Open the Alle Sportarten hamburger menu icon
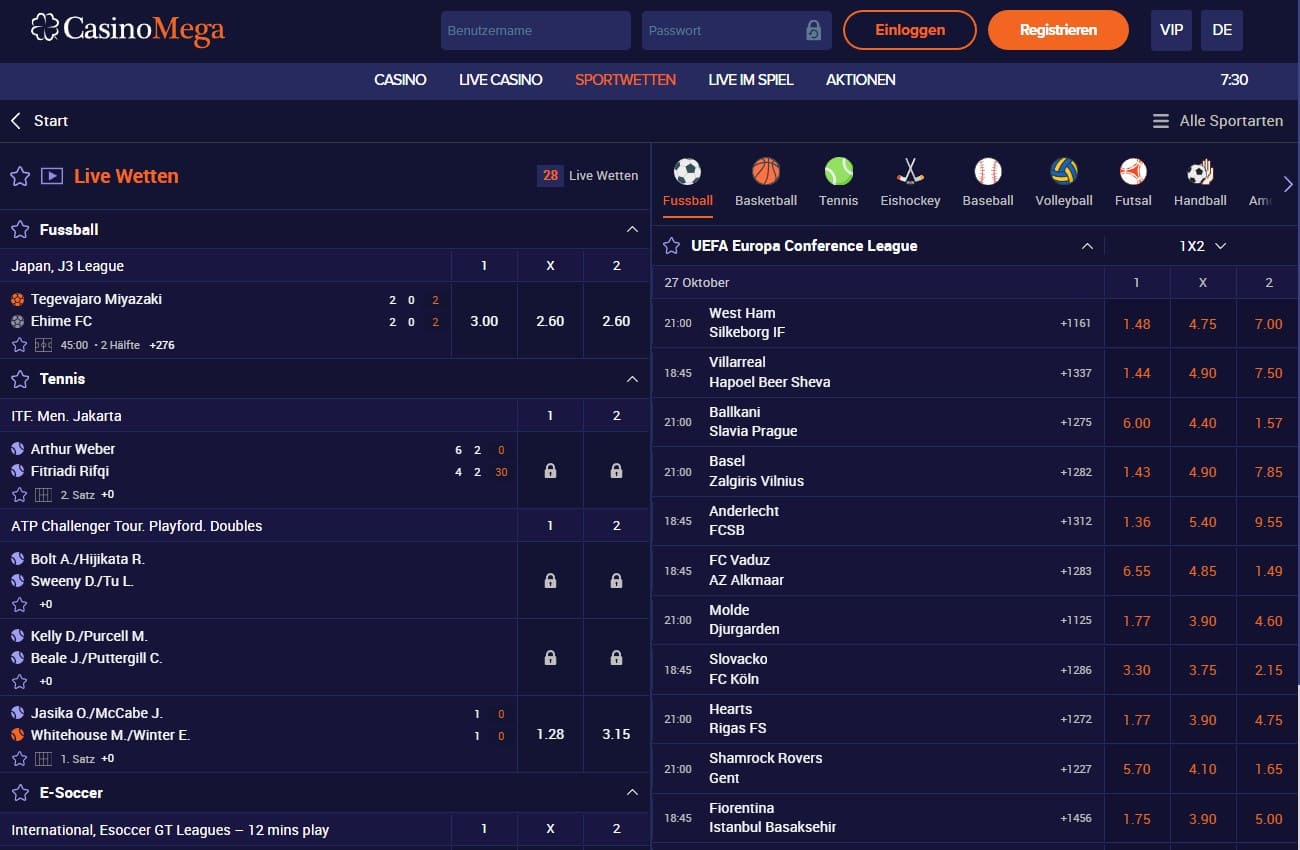This screenshot has height=850, width=1300. 1161,121
